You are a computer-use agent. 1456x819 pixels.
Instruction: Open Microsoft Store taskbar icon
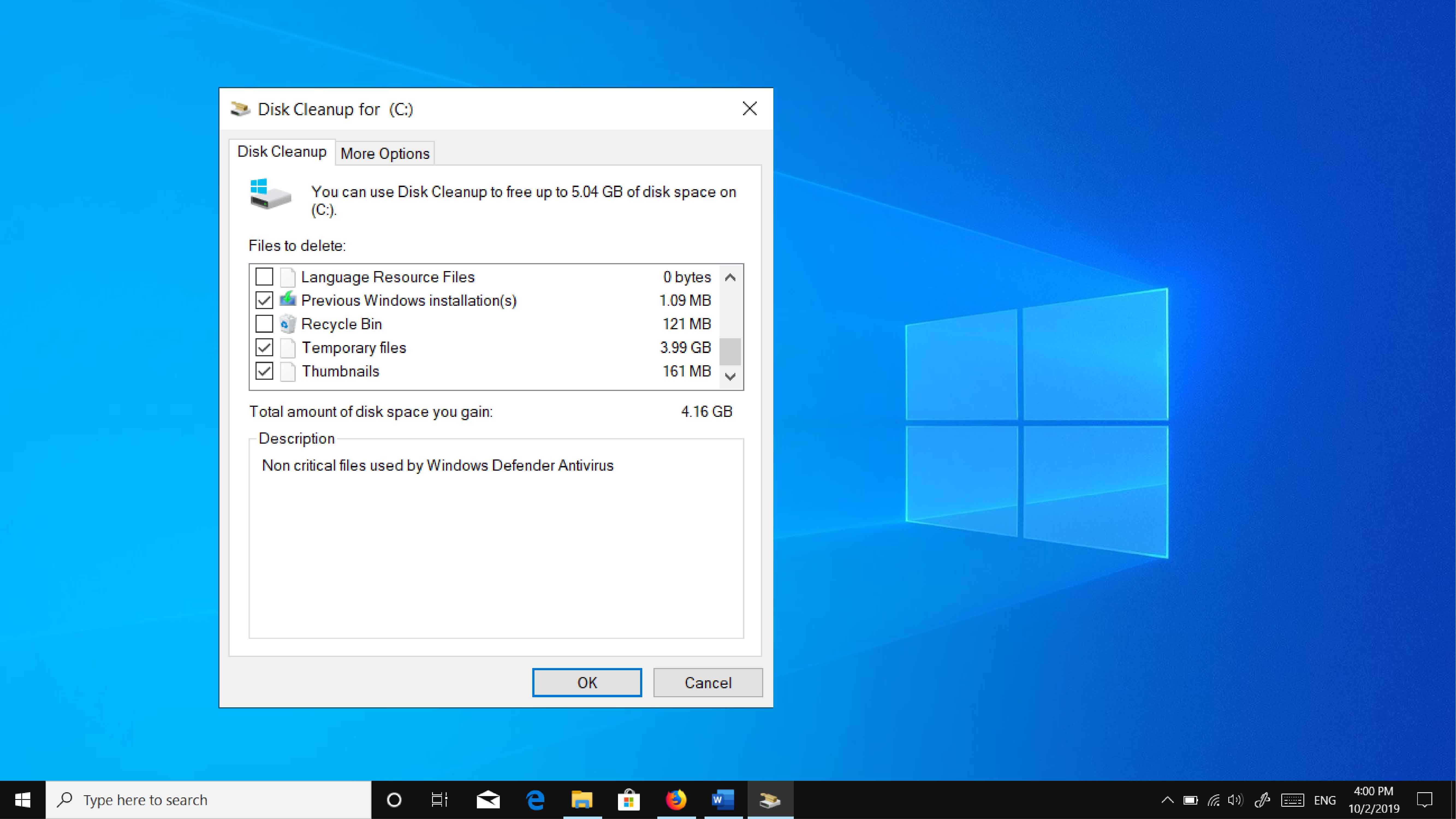(629, 800)
